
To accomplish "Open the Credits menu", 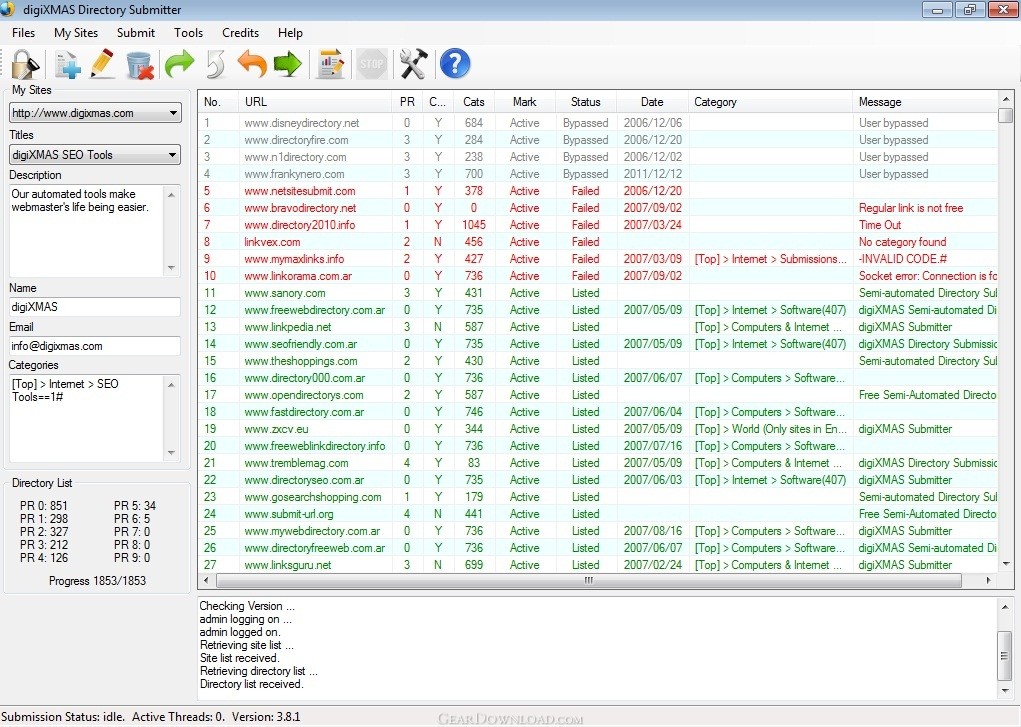I will [240, 33].
